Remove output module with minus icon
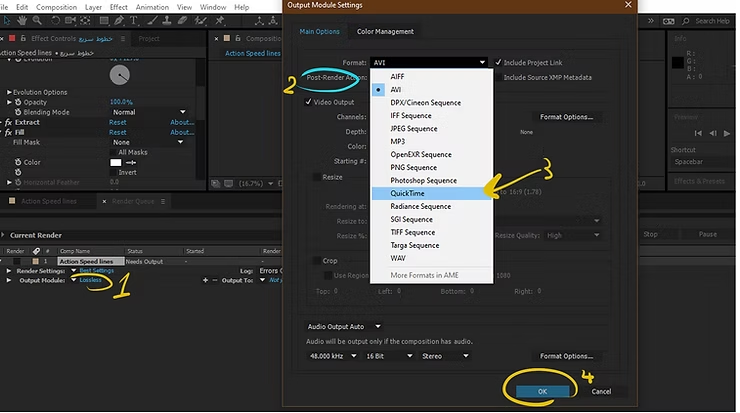740x413 pixels. coord(215,280)
